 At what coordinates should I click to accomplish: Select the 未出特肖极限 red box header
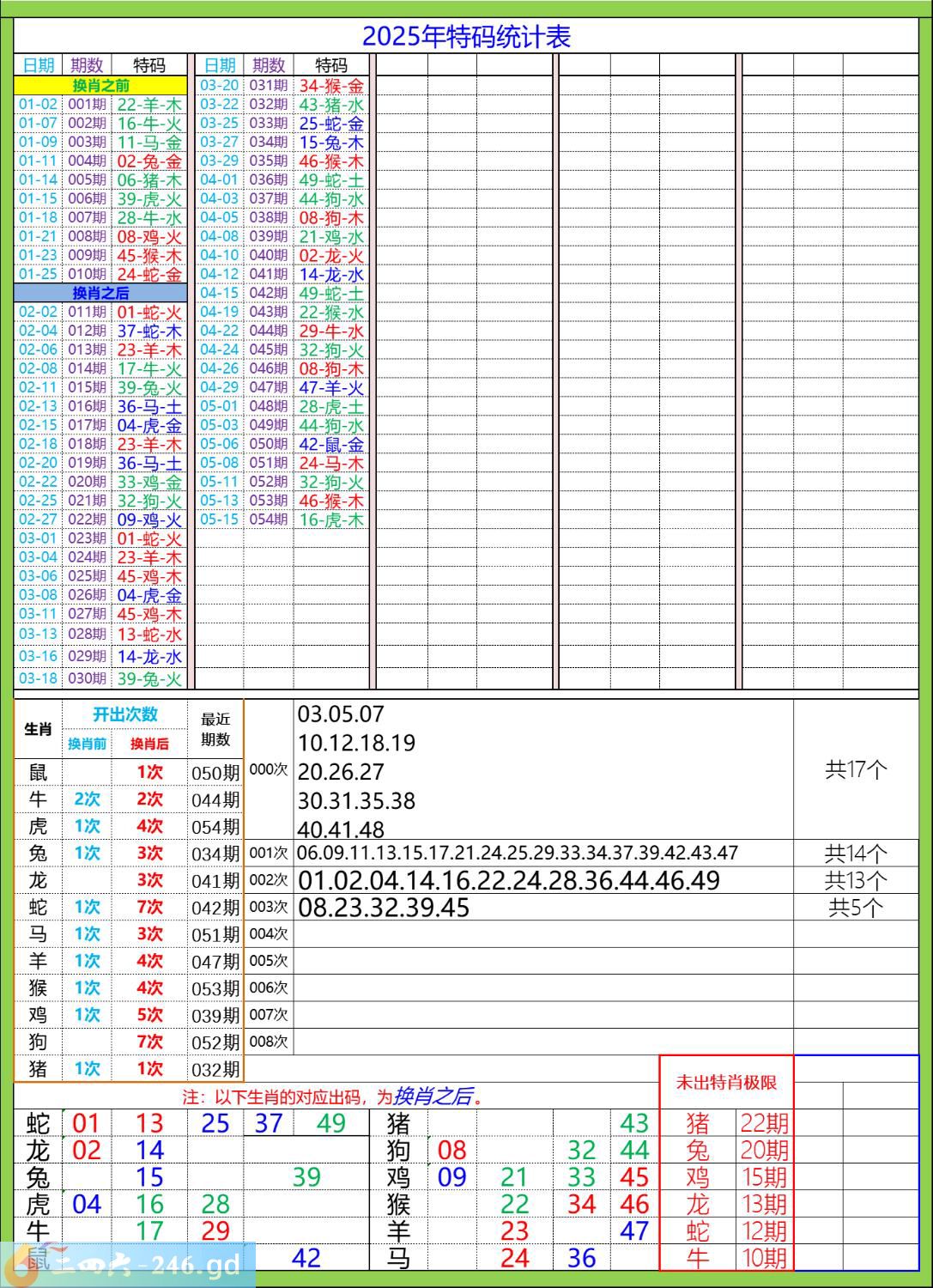[x=726, y=1083]
